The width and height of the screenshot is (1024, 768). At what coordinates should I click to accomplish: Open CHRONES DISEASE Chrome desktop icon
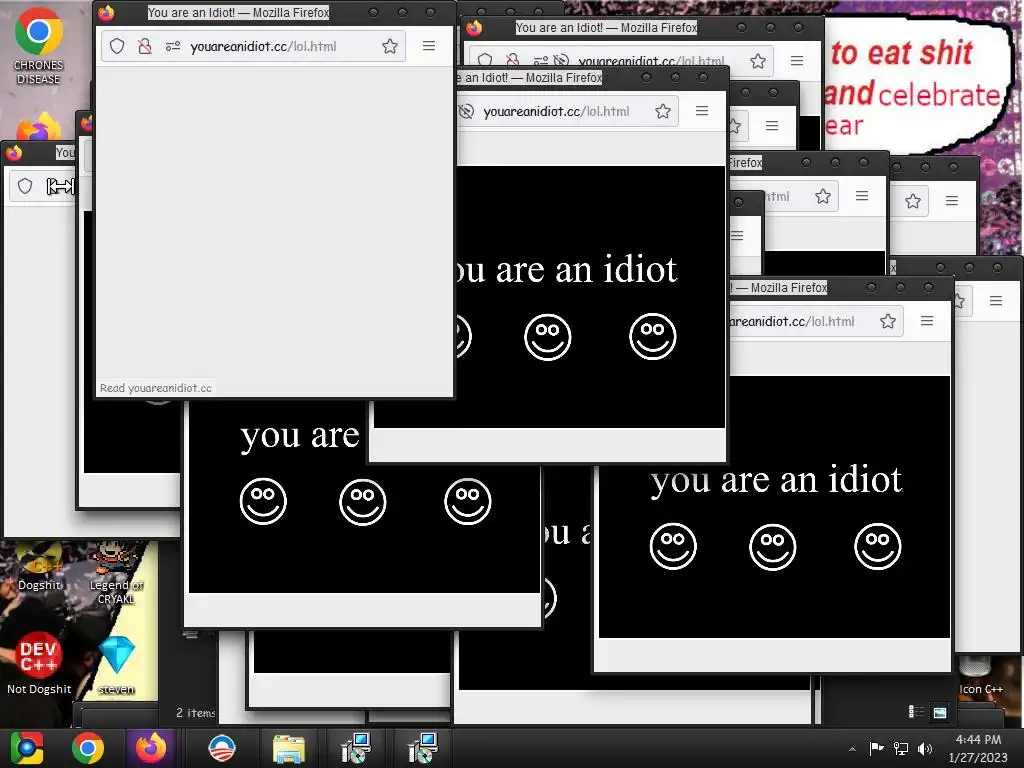[39, 46]
